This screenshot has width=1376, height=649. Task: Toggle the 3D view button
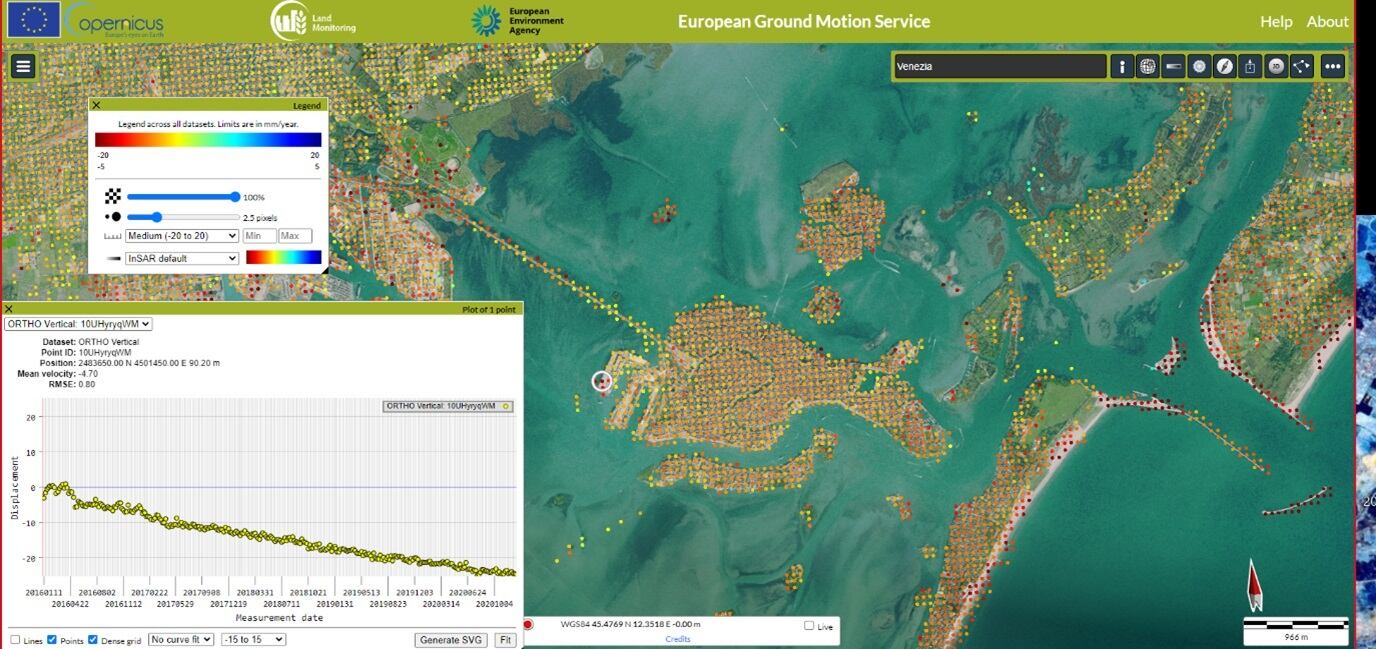(1276, 67)
